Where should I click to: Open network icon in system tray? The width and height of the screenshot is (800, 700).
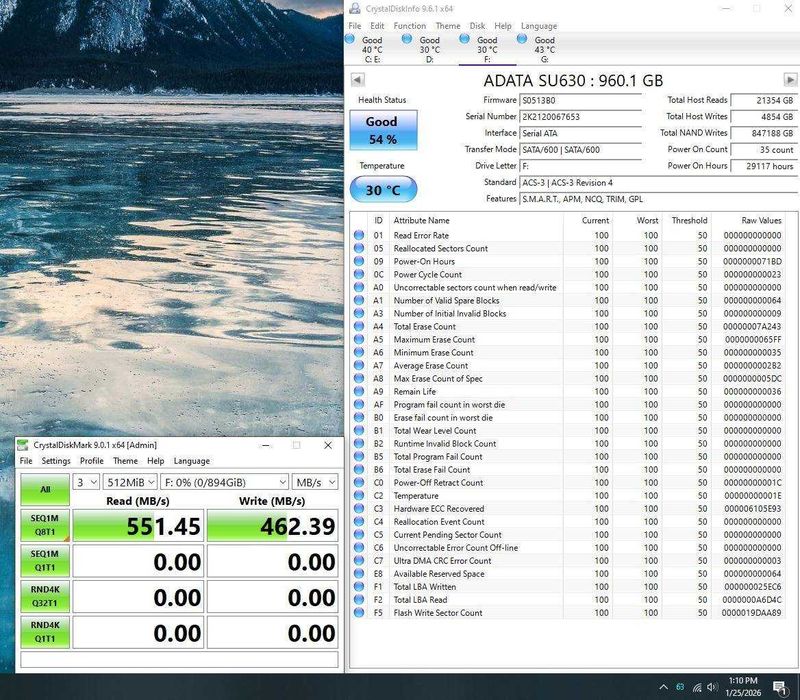[696, 687]
